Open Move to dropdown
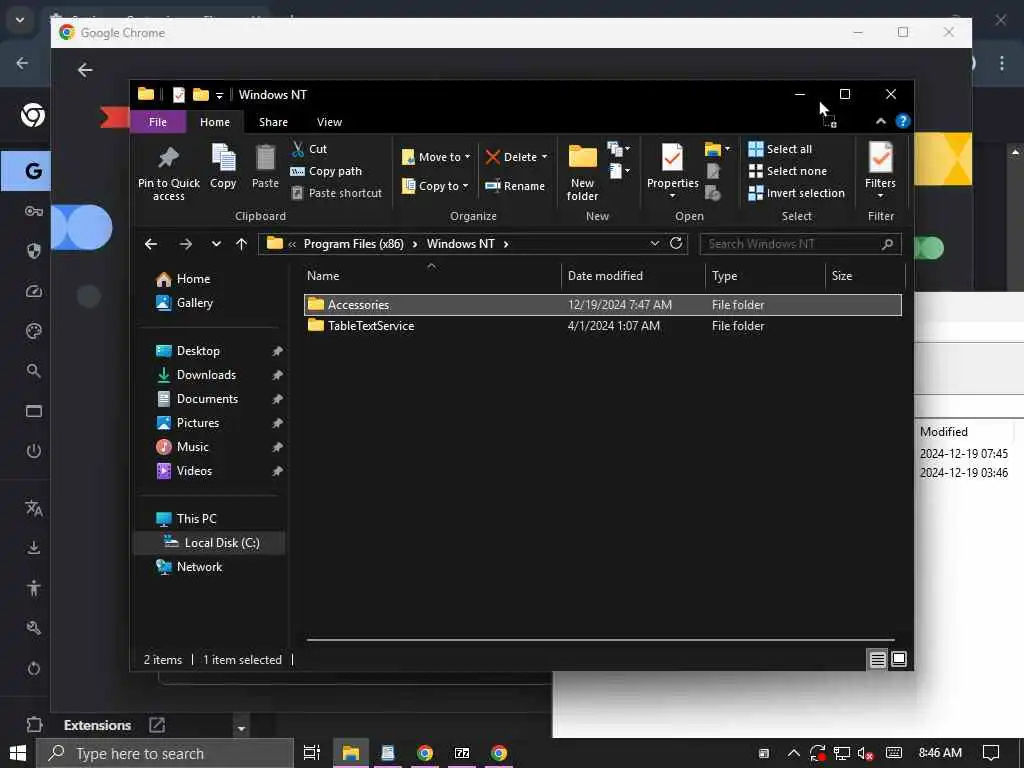The height and width of the screenshot is (768, 1024). click(x=436, y=157)
